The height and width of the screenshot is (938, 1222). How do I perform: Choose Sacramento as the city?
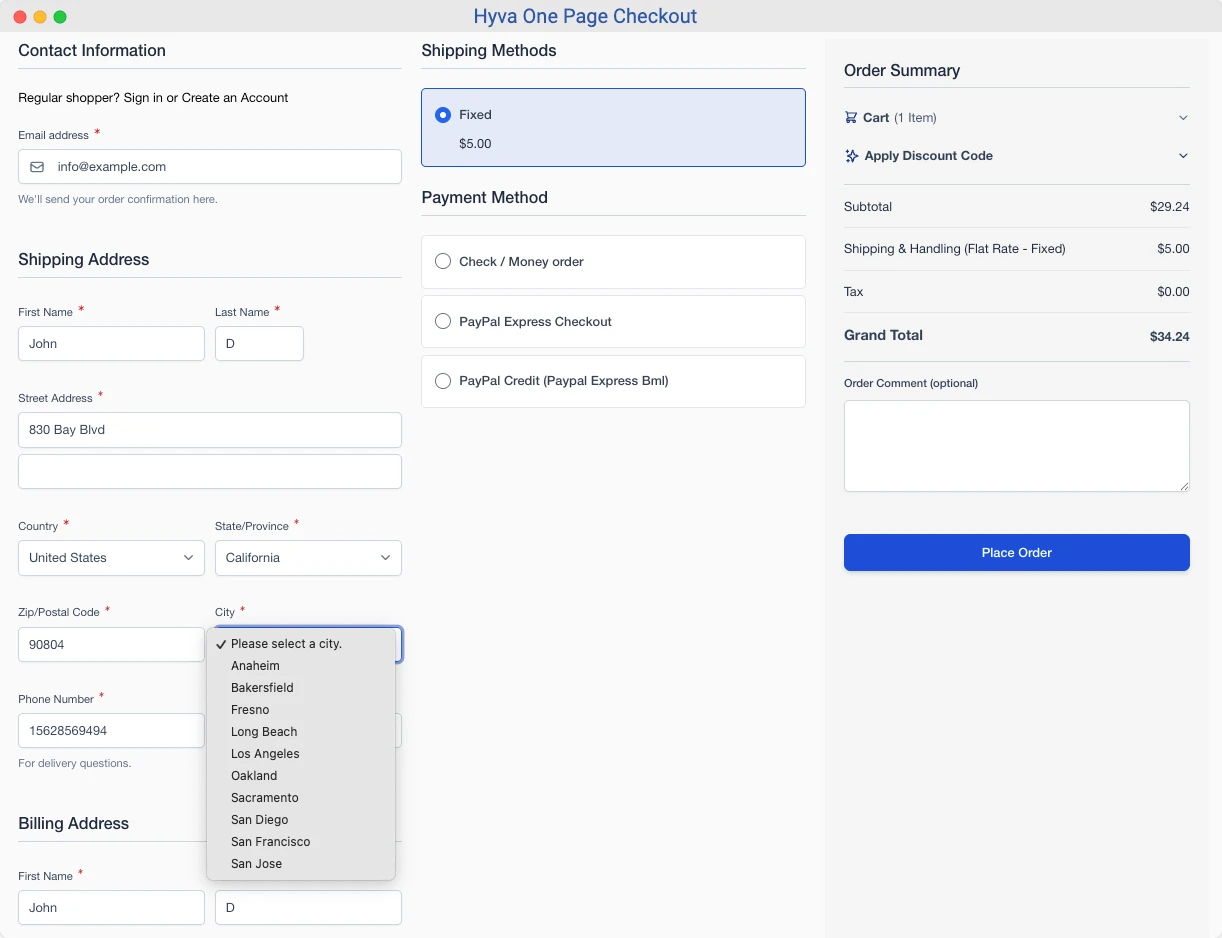264,797
